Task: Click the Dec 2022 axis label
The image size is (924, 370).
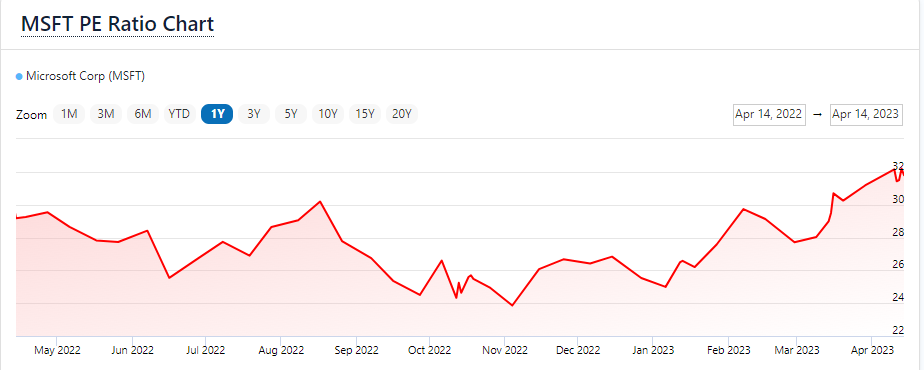Action: (x=578, y=350)
